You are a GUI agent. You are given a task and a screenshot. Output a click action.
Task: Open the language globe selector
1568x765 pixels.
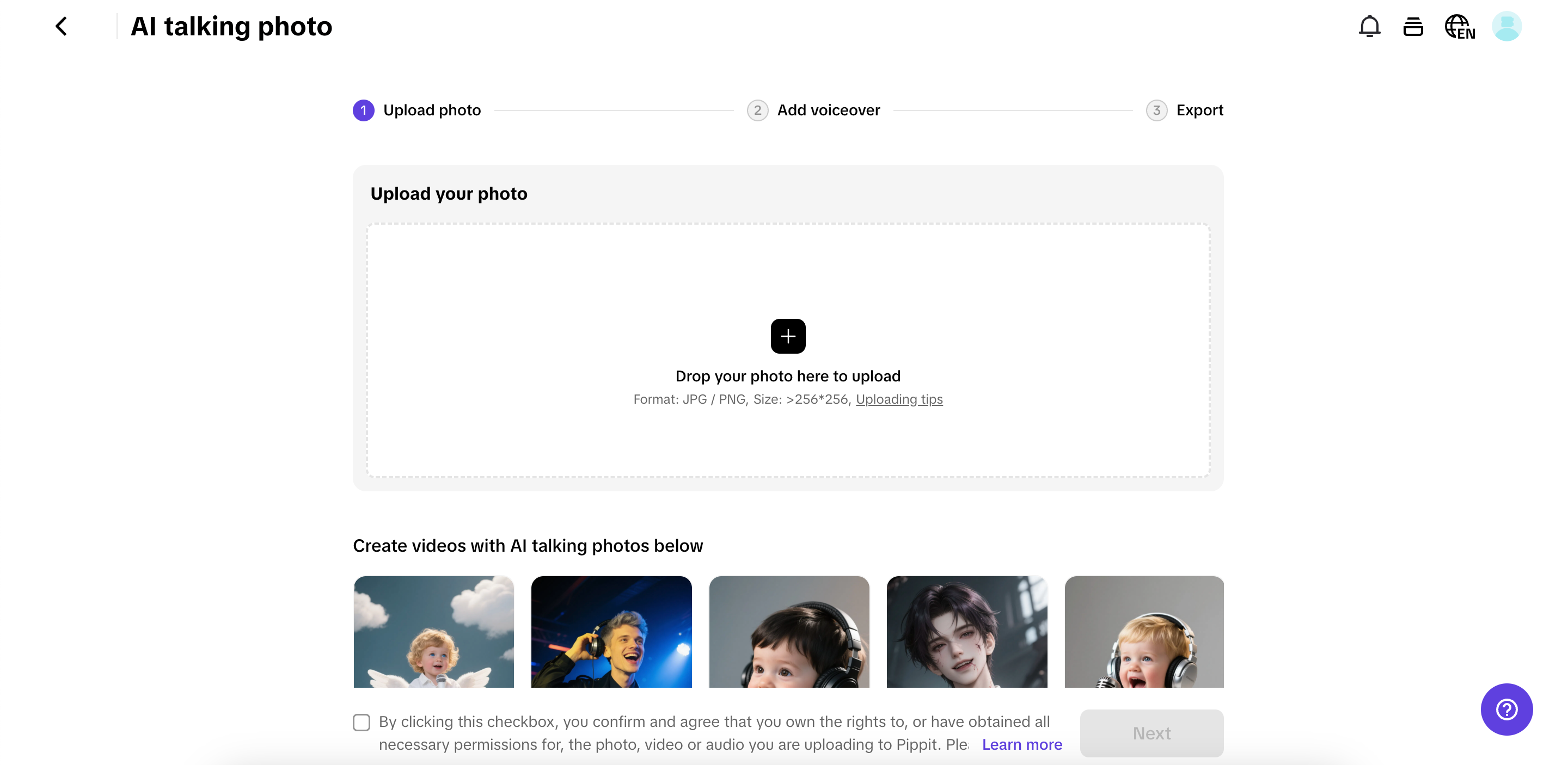click(x=1459, y=27)
